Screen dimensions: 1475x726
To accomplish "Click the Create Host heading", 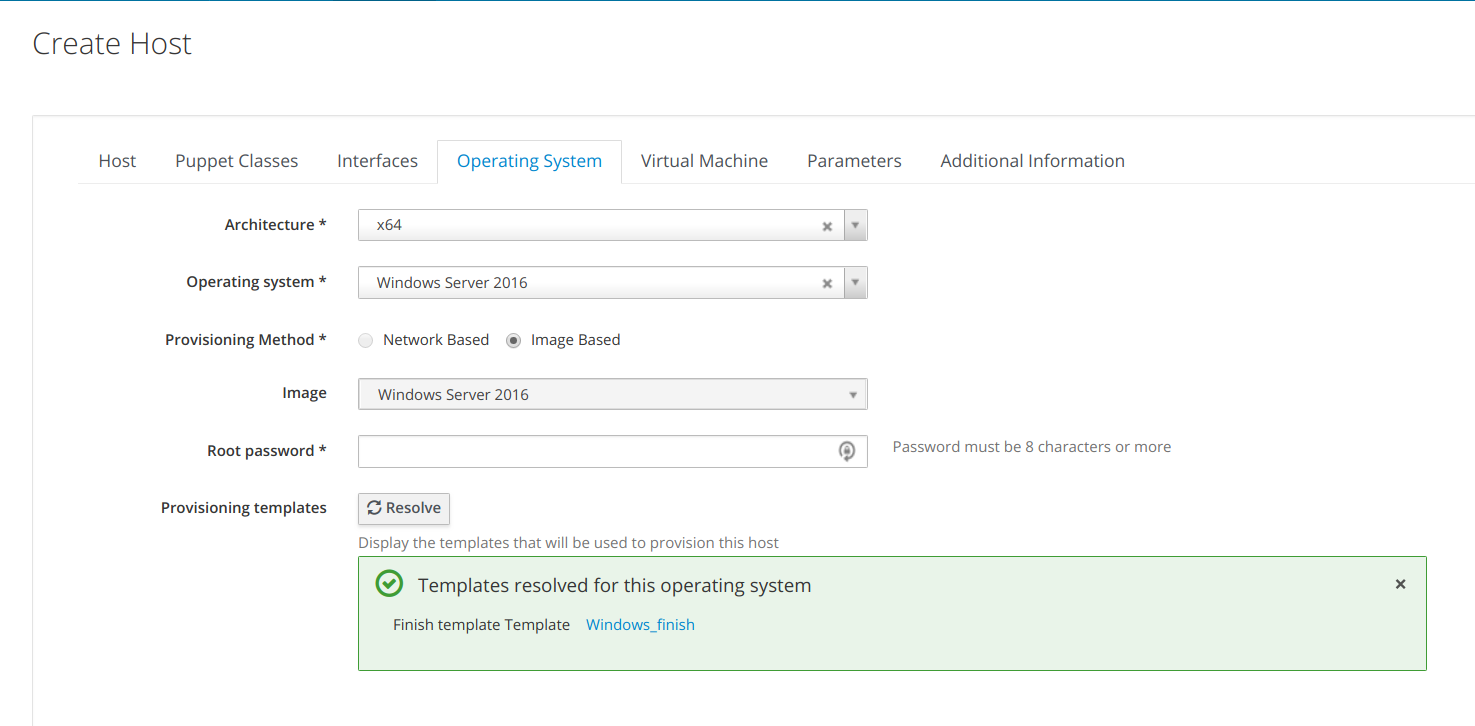I will coord(112,44).
